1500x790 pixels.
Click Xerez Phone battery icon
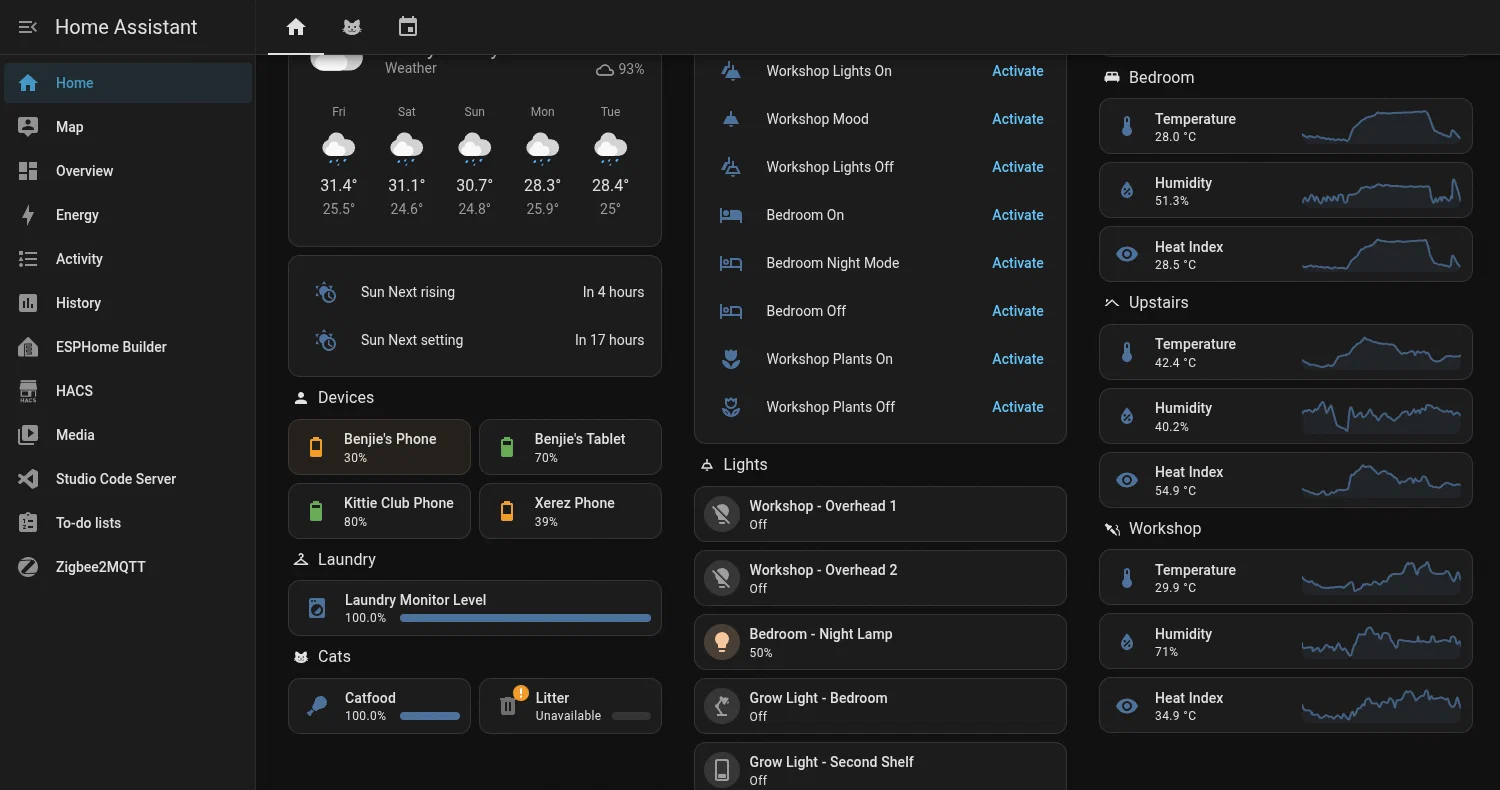[507, 511]
